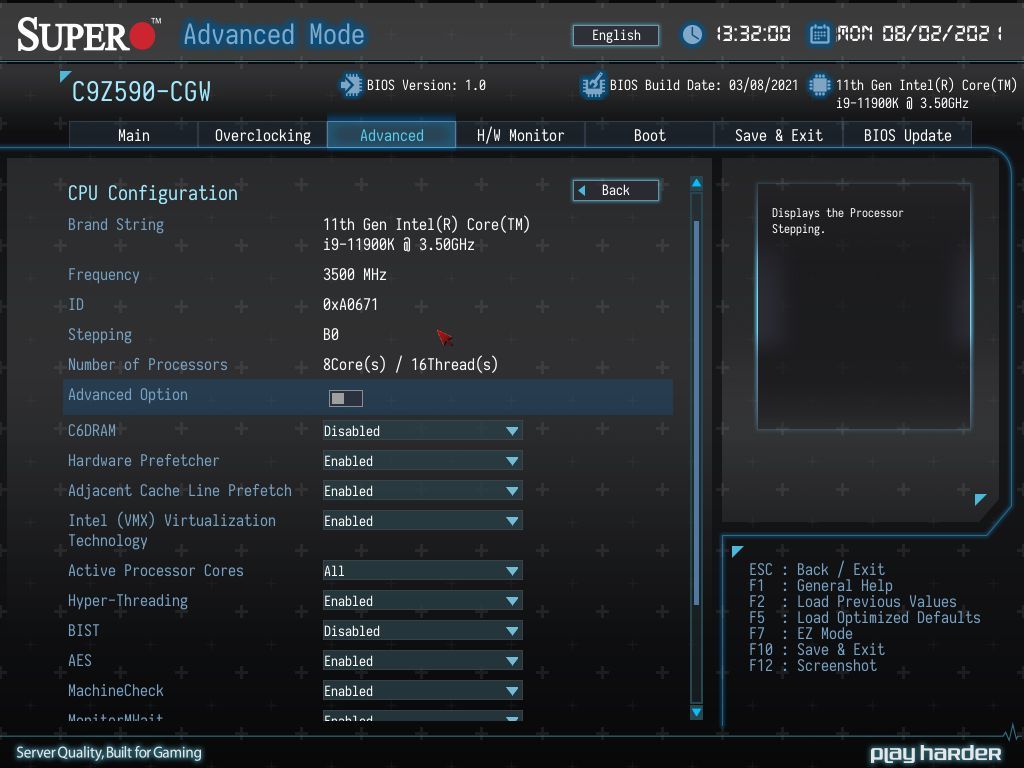
Task: Open the C6DRAM dropdown
Action: click(423, 431)
